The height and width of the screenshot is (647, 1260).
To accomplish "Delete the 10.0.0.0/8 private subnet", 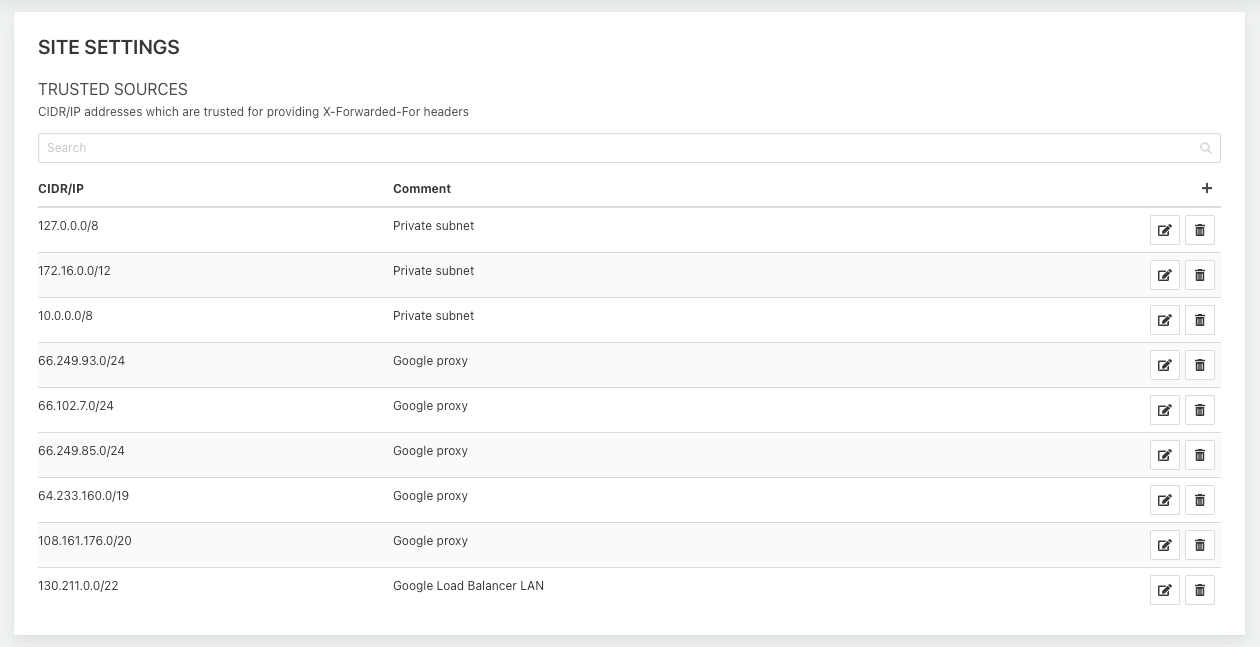I will pos(1200,320).
